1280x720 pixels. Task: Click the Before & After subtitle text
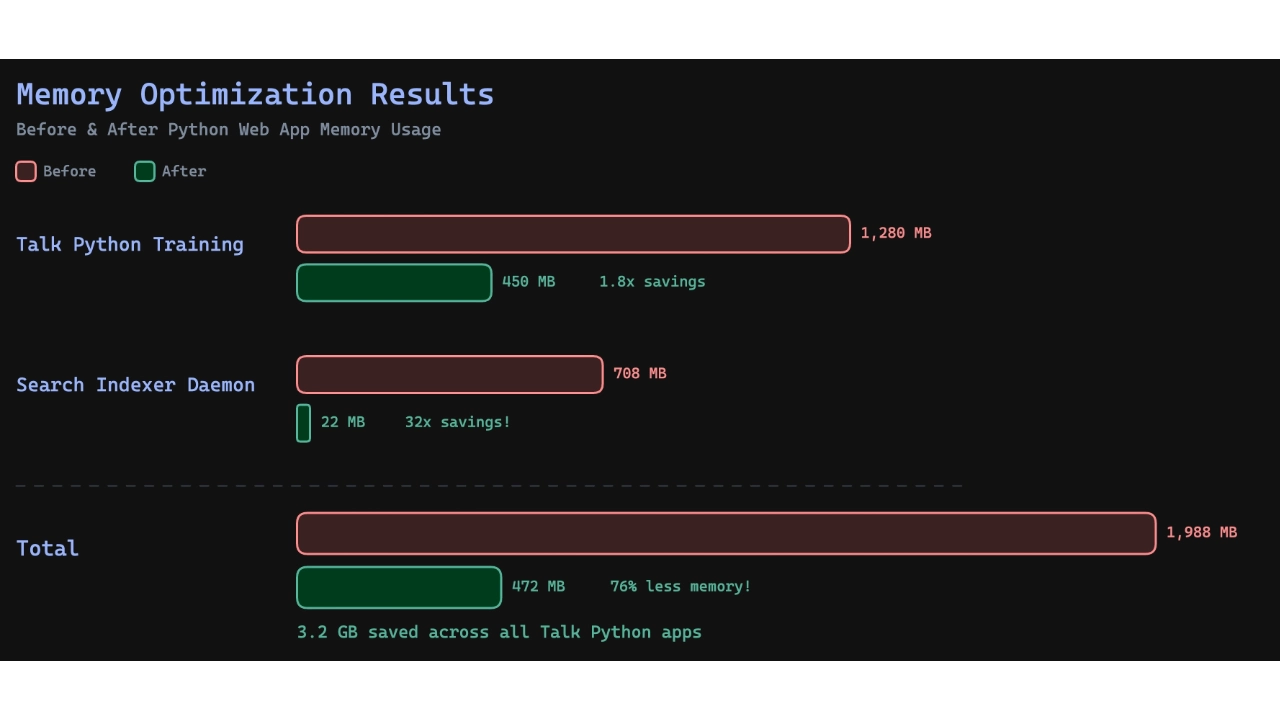pyautogui.click(x=228, y=129)
